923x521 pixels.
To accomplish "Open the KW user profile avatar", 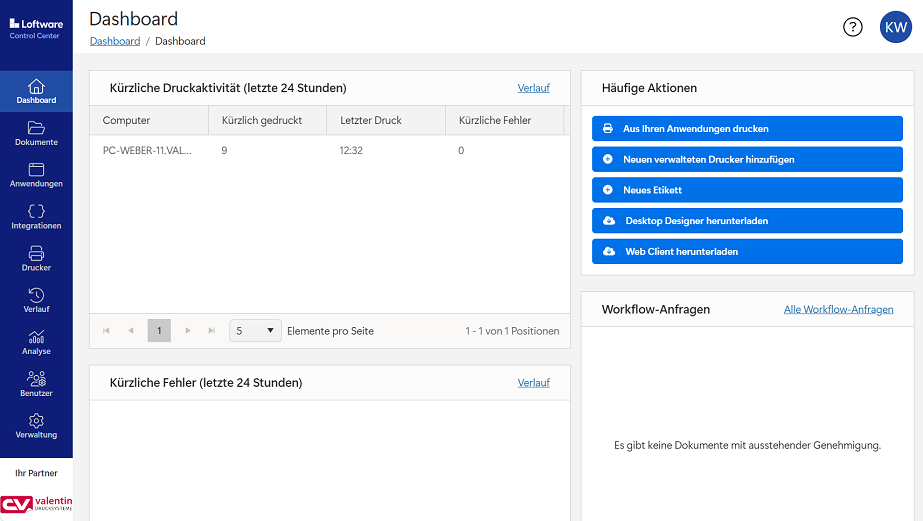I will click(x=894, y=27).
